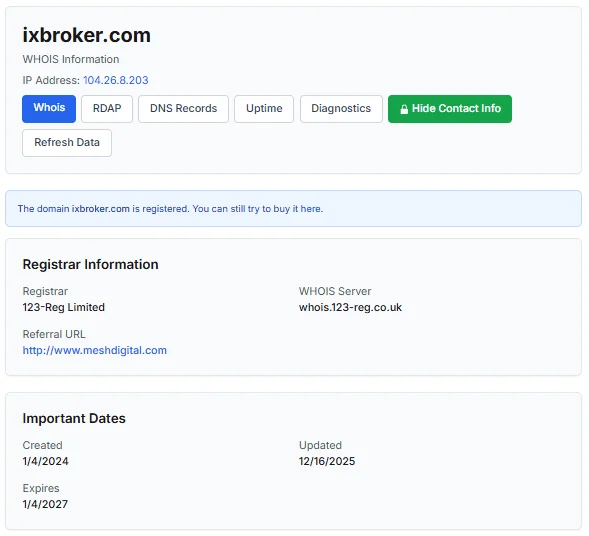Click the ixbroker.com heading
This screenshot has height=536, width=589.
point(87,35)
